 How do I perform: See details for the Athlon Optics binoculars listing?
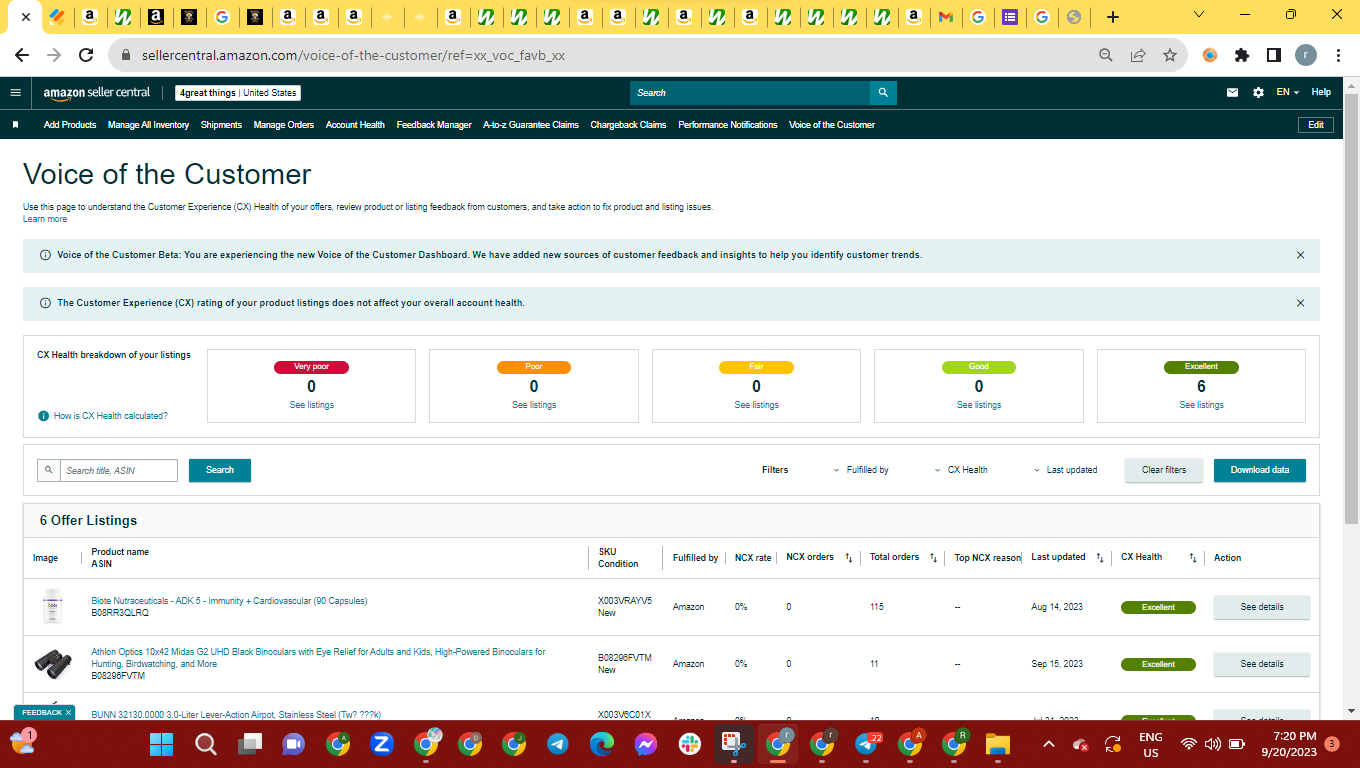[x=1262, y=664]
